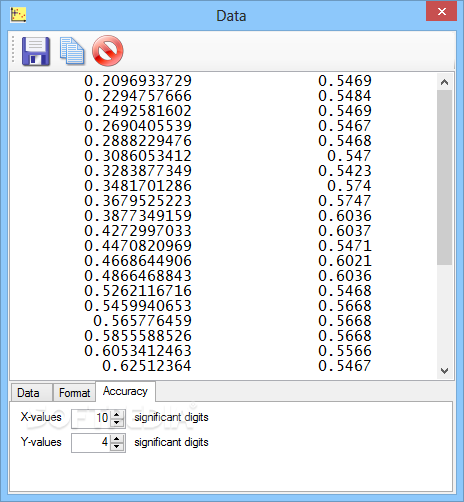Click the value 0.2690405539

[138, 126]
